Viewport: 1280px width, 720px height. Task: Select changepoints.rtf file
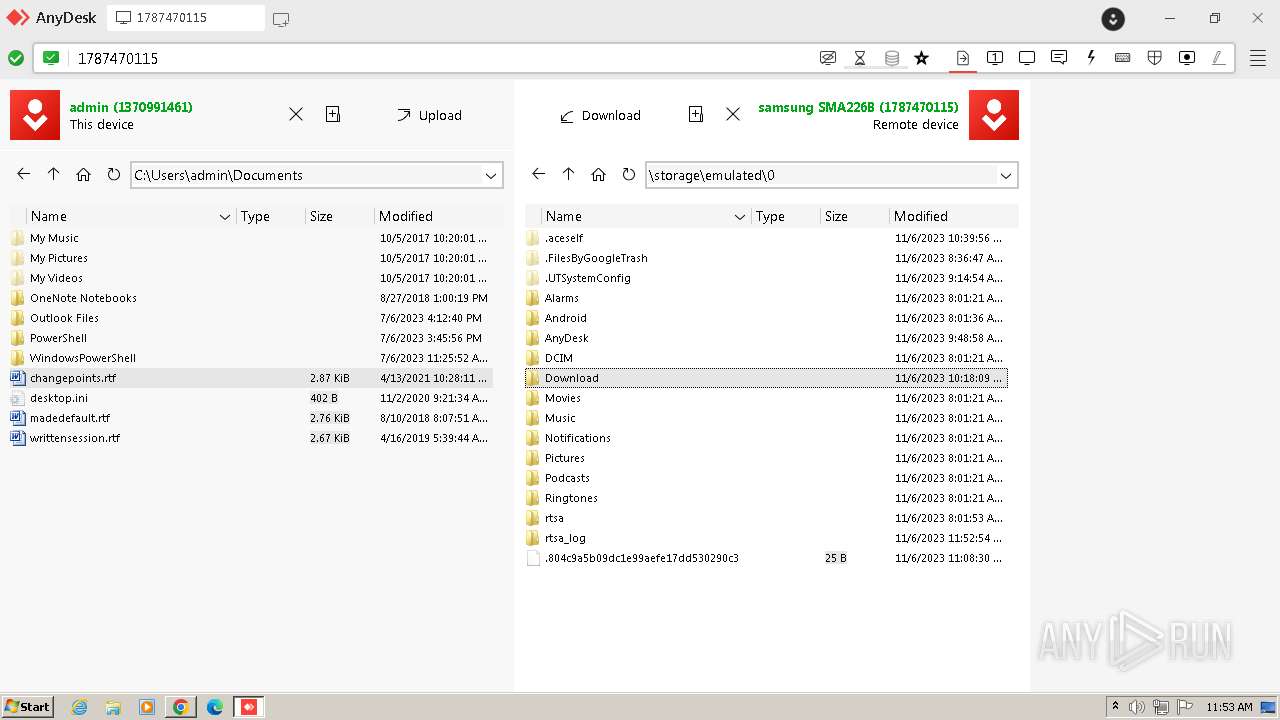[x=250, y=378]
